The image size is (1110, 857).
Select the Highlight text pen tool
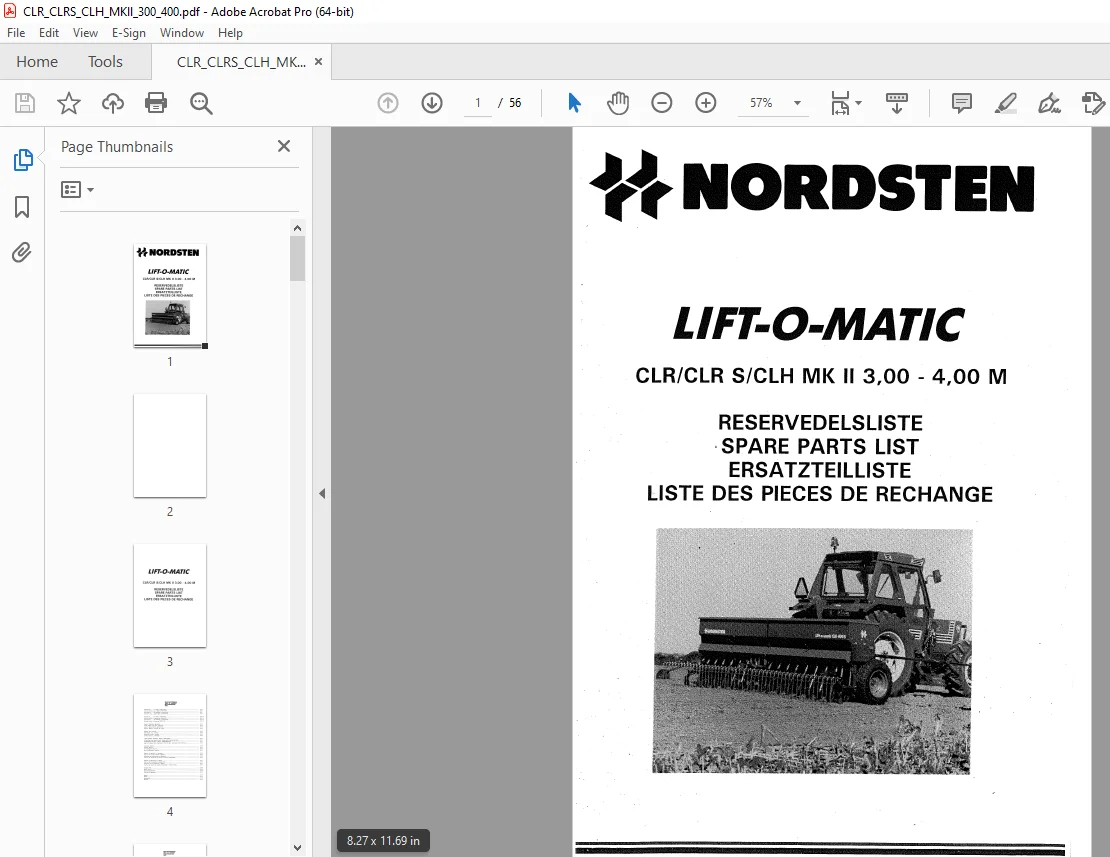pos(1006,103)
